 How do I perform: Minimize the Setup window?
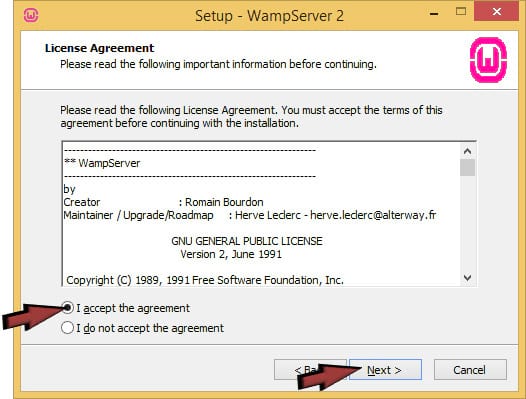pyautogui.click(x=434, y=14)
